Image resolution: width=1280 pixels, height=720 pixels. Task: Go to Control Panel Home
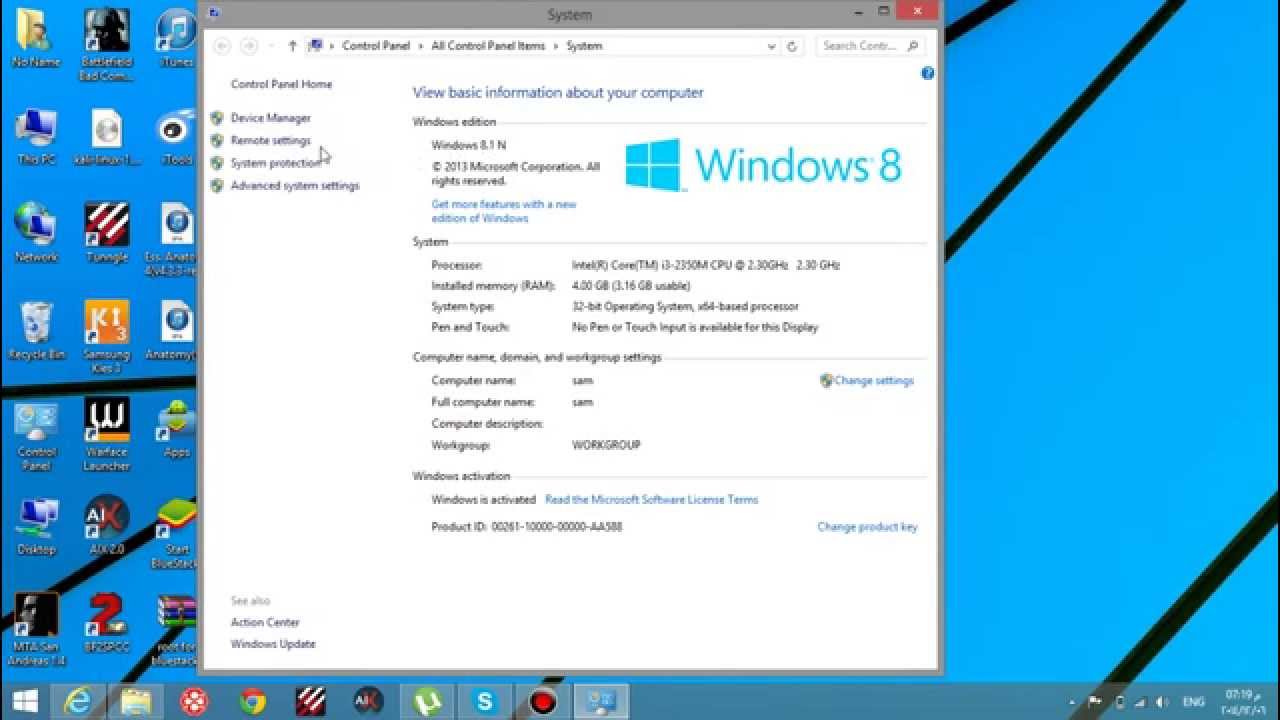point(281,84)
